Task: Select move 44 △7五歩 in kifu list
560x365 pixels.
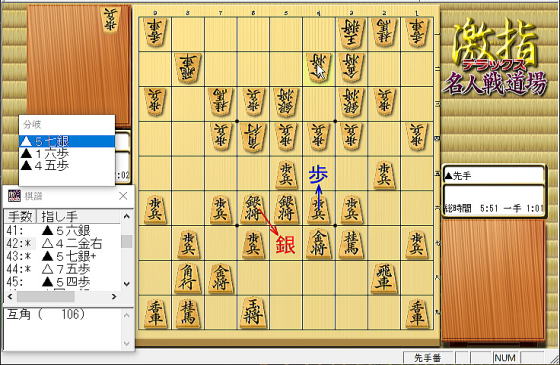Action: [62, 269]
